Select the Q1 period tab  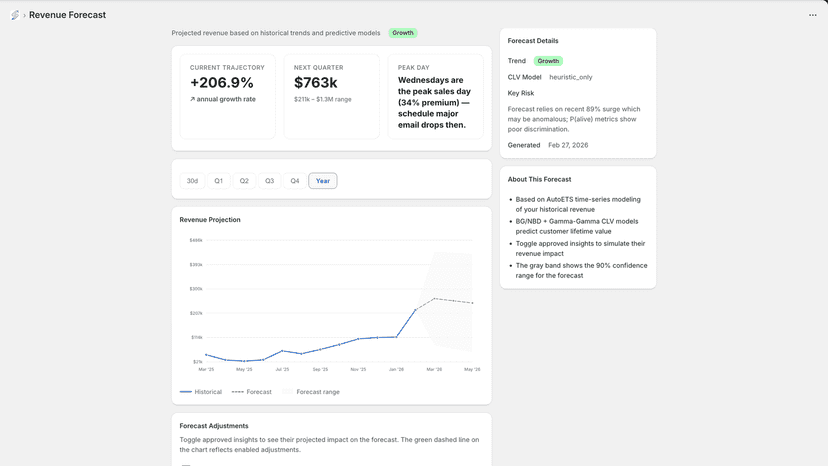219,181
